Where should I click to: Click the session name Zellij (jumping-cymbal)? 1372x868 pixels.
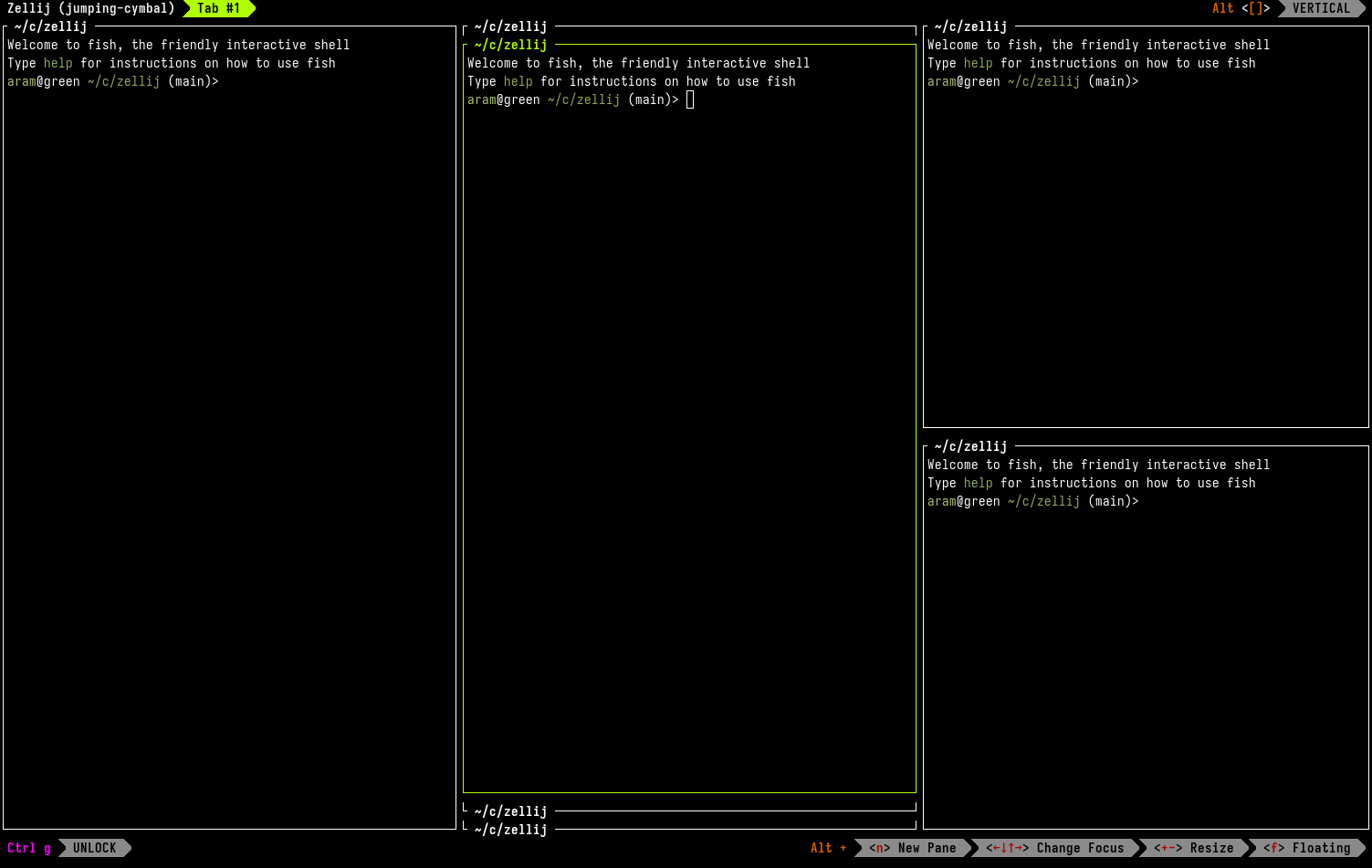pyautogui.click(x=90, y=8)
